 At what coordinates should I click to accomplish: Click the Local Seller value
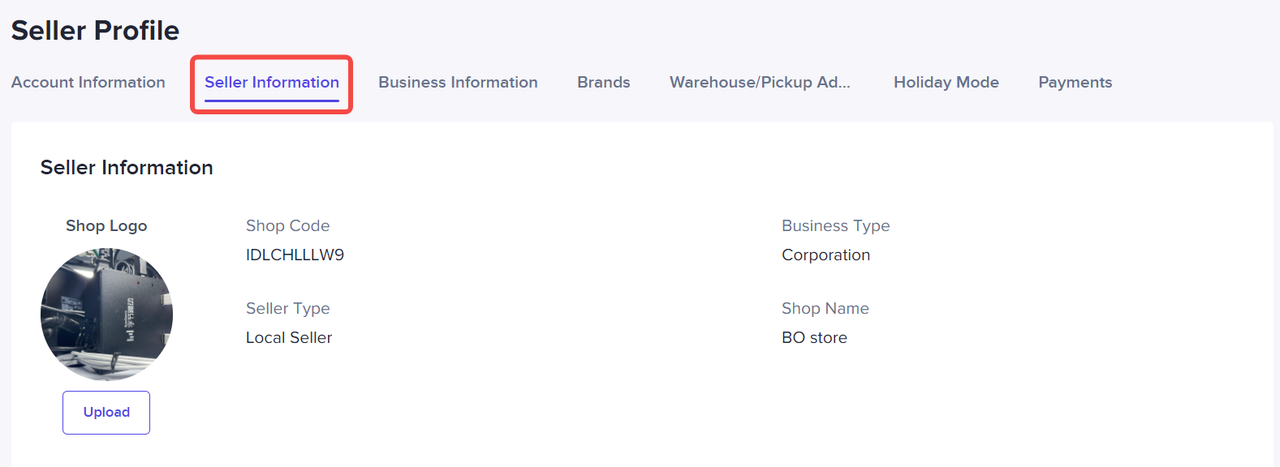289,338
